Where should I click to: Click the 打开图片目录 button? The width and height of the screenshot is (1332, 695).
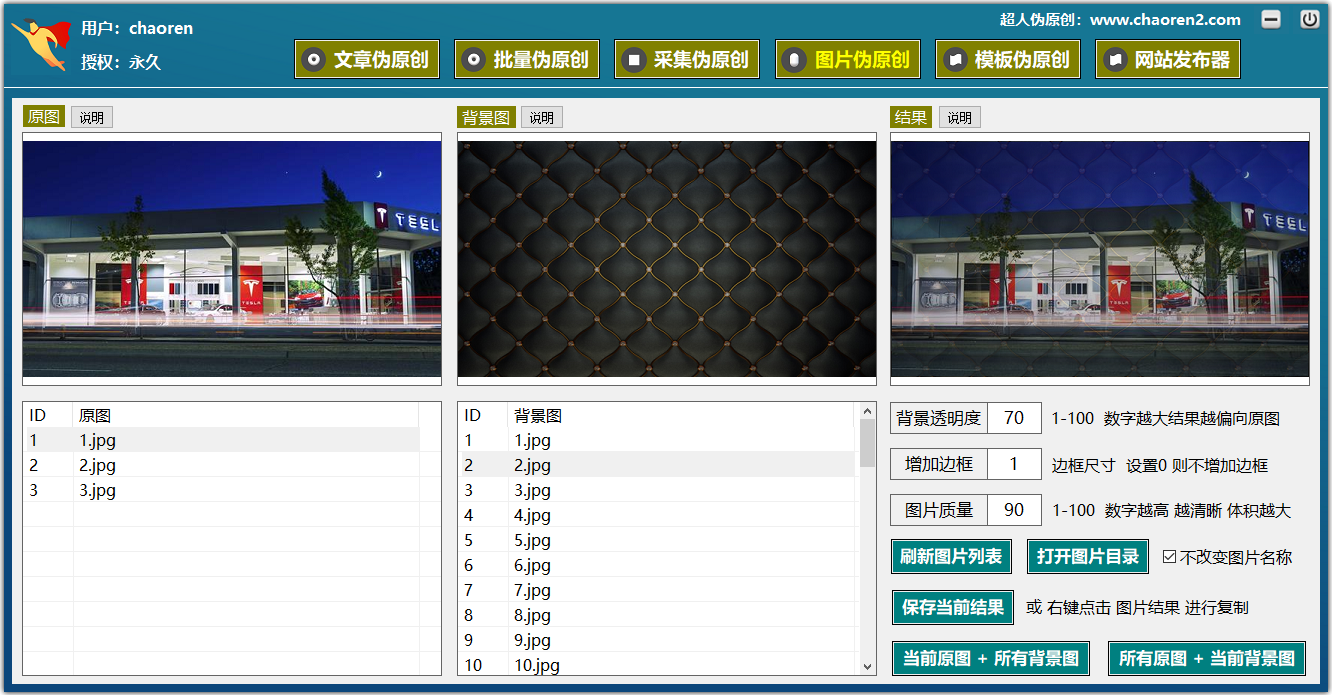pyautogui.click(x=1088, y=556)
